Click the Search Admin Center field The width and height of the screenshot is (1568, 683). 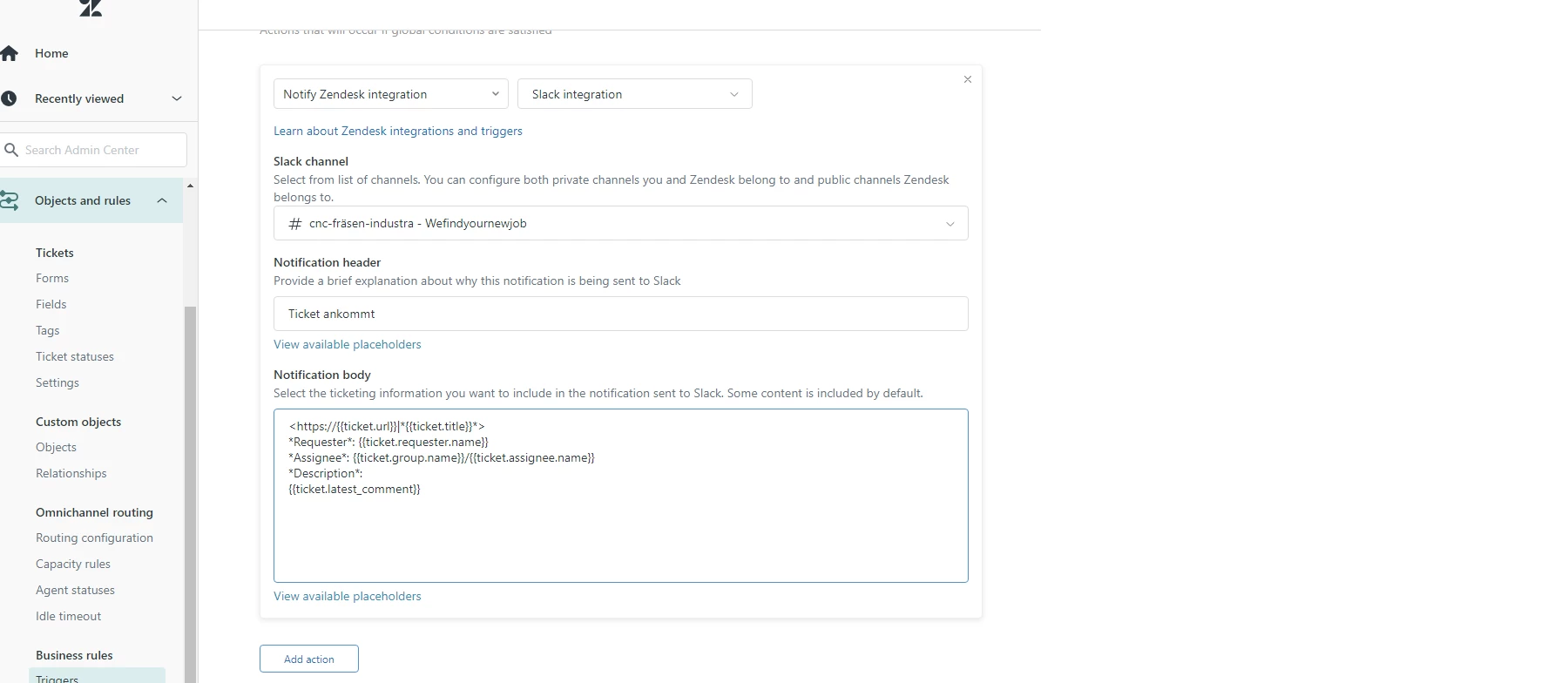click(x=94, y=150)
